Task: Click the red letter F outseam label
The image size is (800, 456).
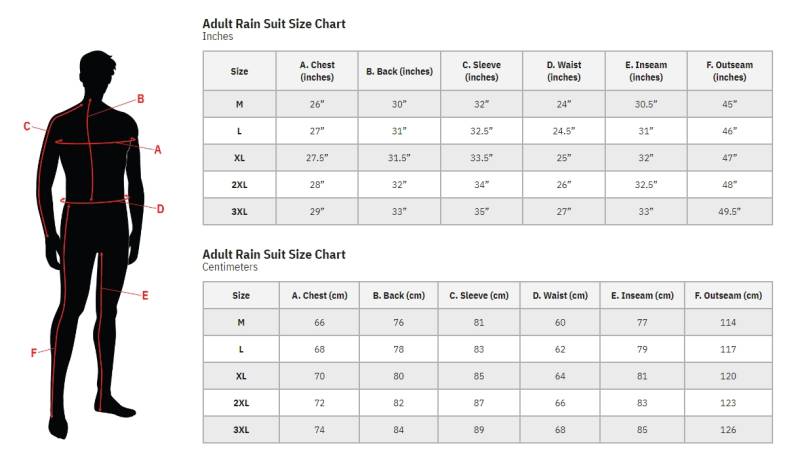Action: pyautogui.click(x=33, y=352)
